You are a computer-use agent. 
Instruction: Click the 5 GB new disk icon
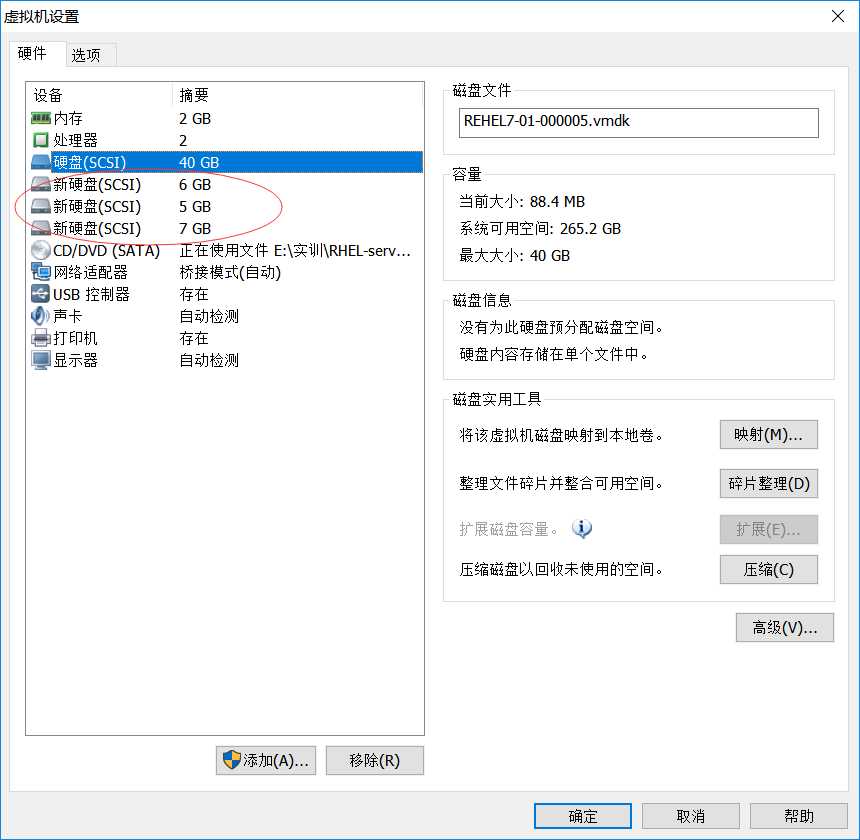41,206
